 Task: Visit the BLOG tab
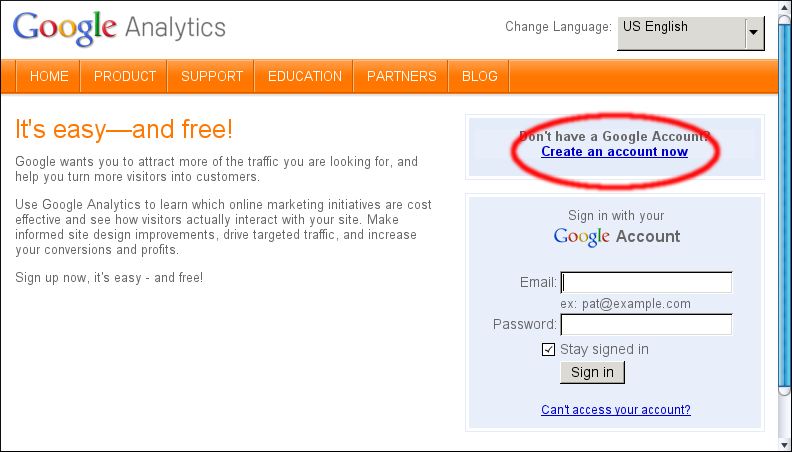click(479, 76)
